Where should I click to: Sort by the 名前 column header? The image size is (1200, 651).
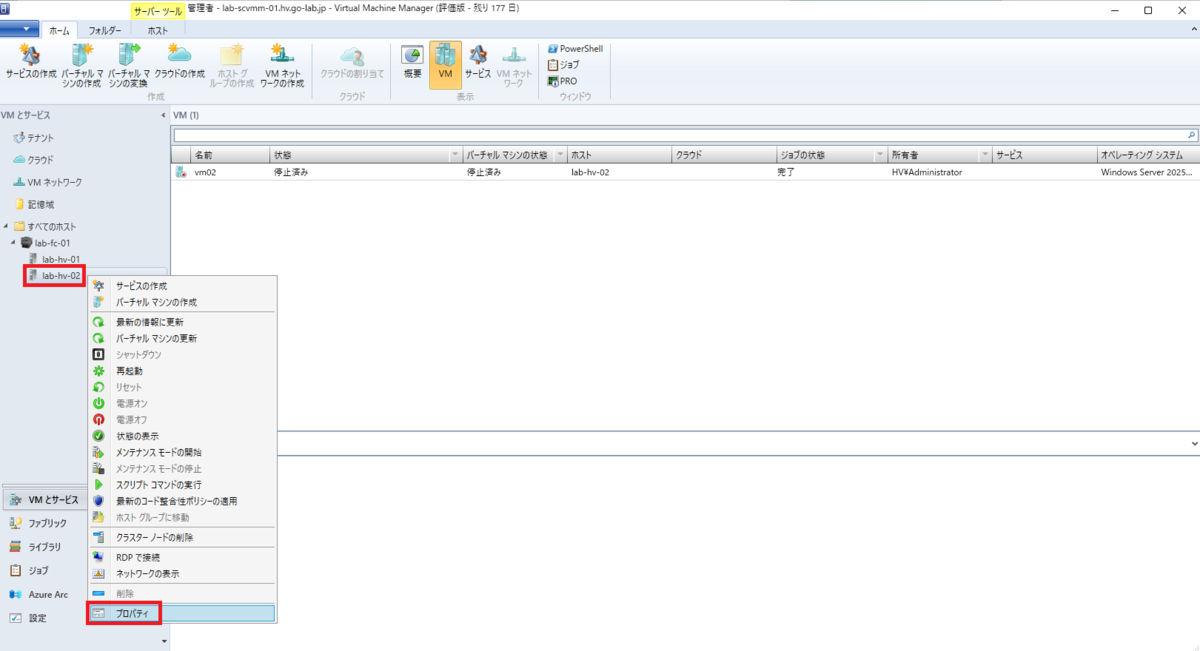click(x=230, y=156)
